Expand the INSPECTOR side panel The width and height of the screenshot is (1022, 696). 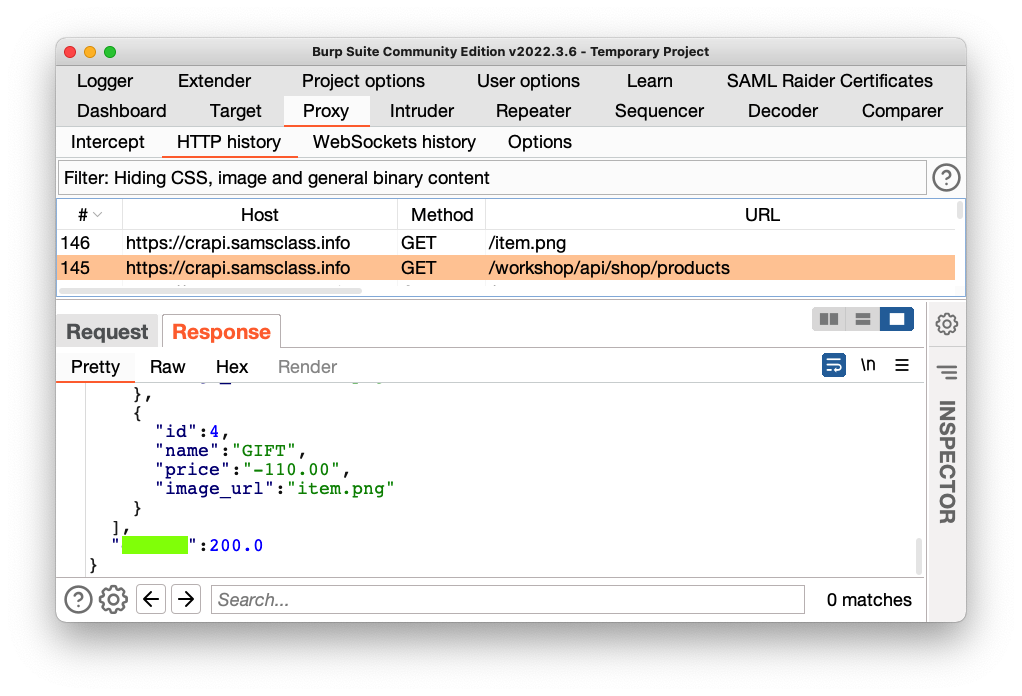coord(946,462)
